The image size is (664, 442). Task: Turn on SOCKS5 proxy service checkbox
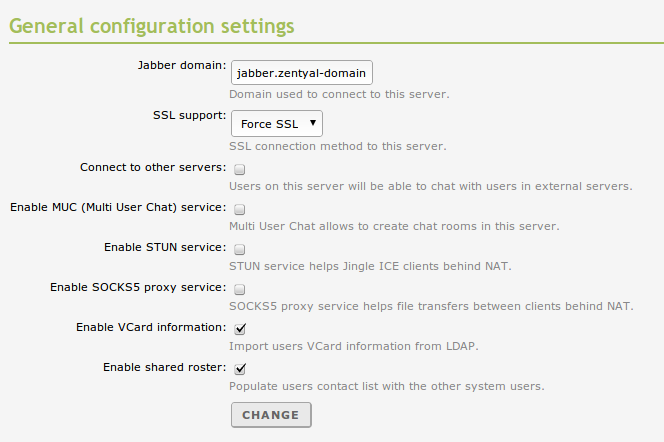(x=240, y=289)
